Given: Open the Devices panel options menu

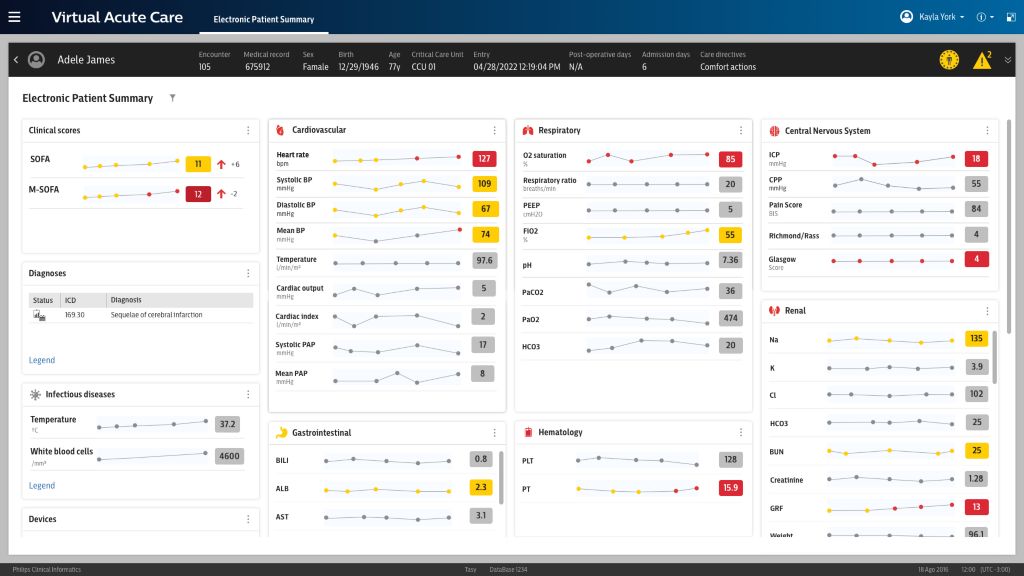Looking at the screenshot, I should tap(248, 519).
